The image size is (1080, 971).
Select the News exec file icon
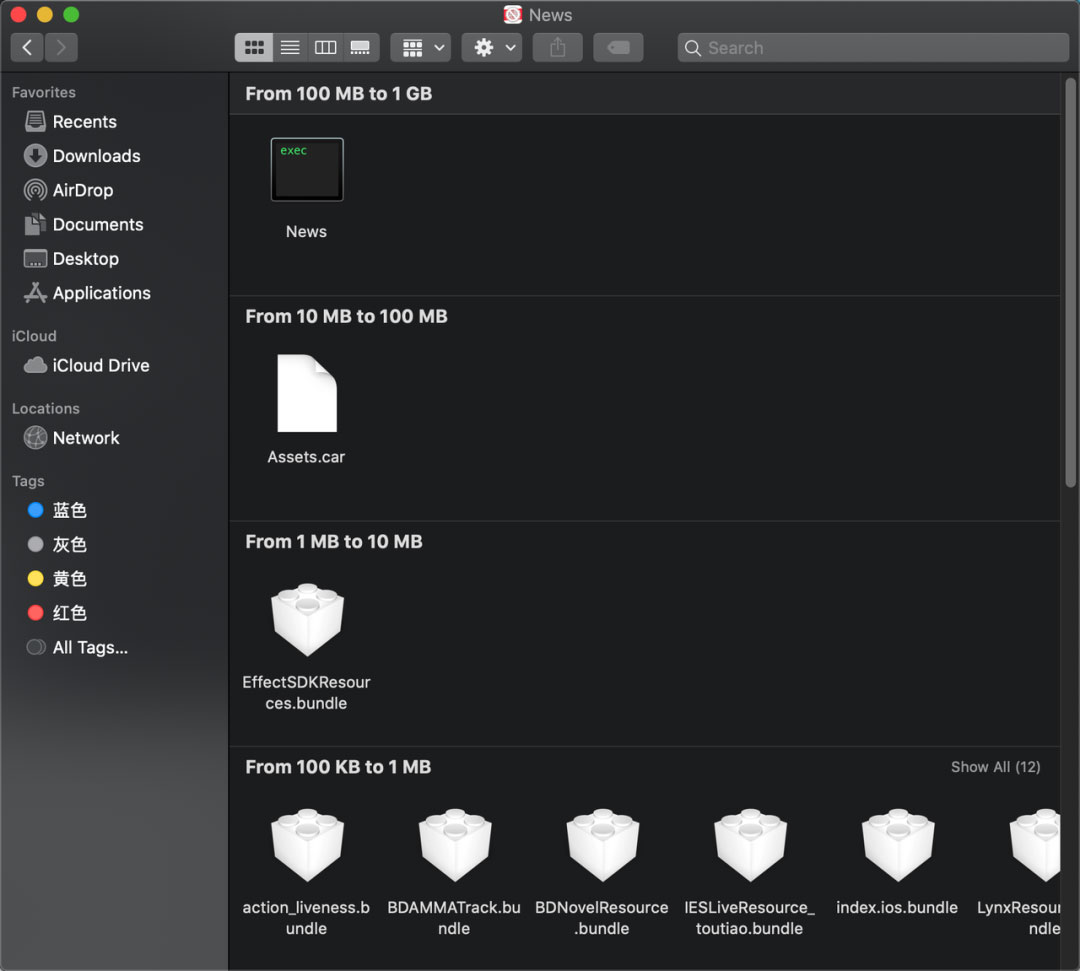307,170
